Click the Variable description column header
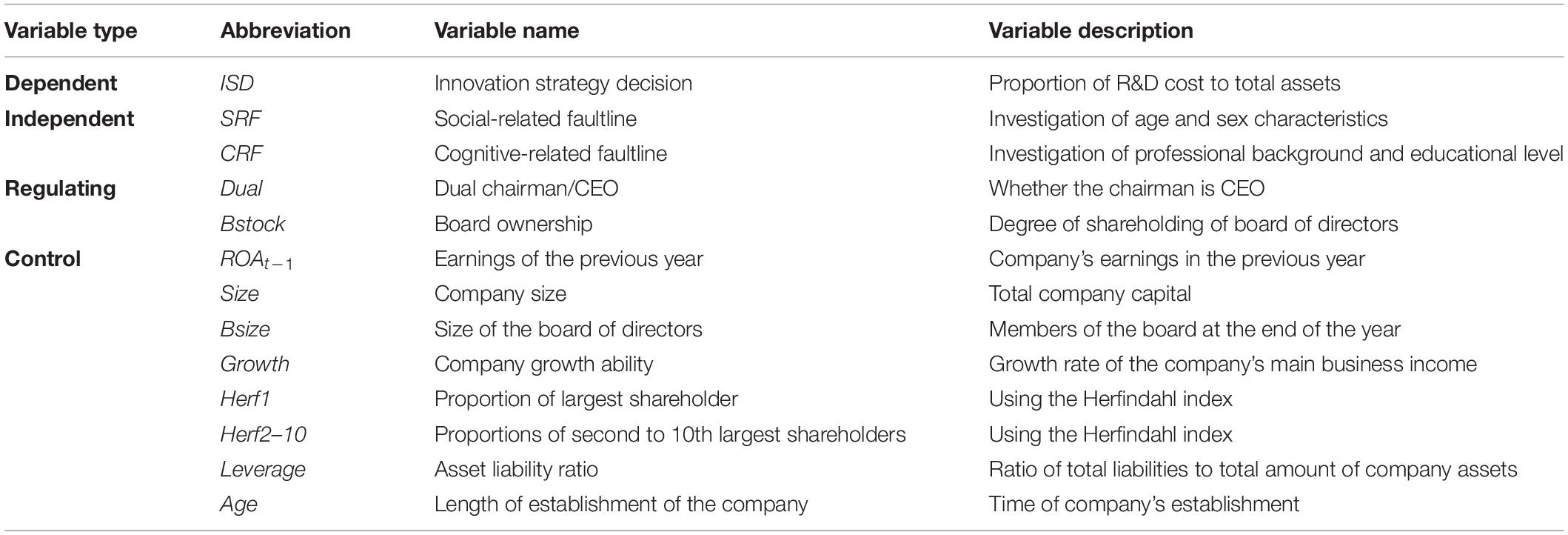This screenshot has height=535, width=1568. [x=1090, y=30]
